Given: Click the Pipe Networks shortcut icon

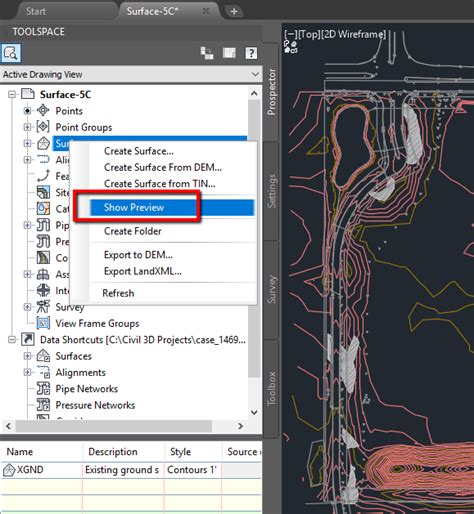Looking at the screenshot, I should click(43, 388).
